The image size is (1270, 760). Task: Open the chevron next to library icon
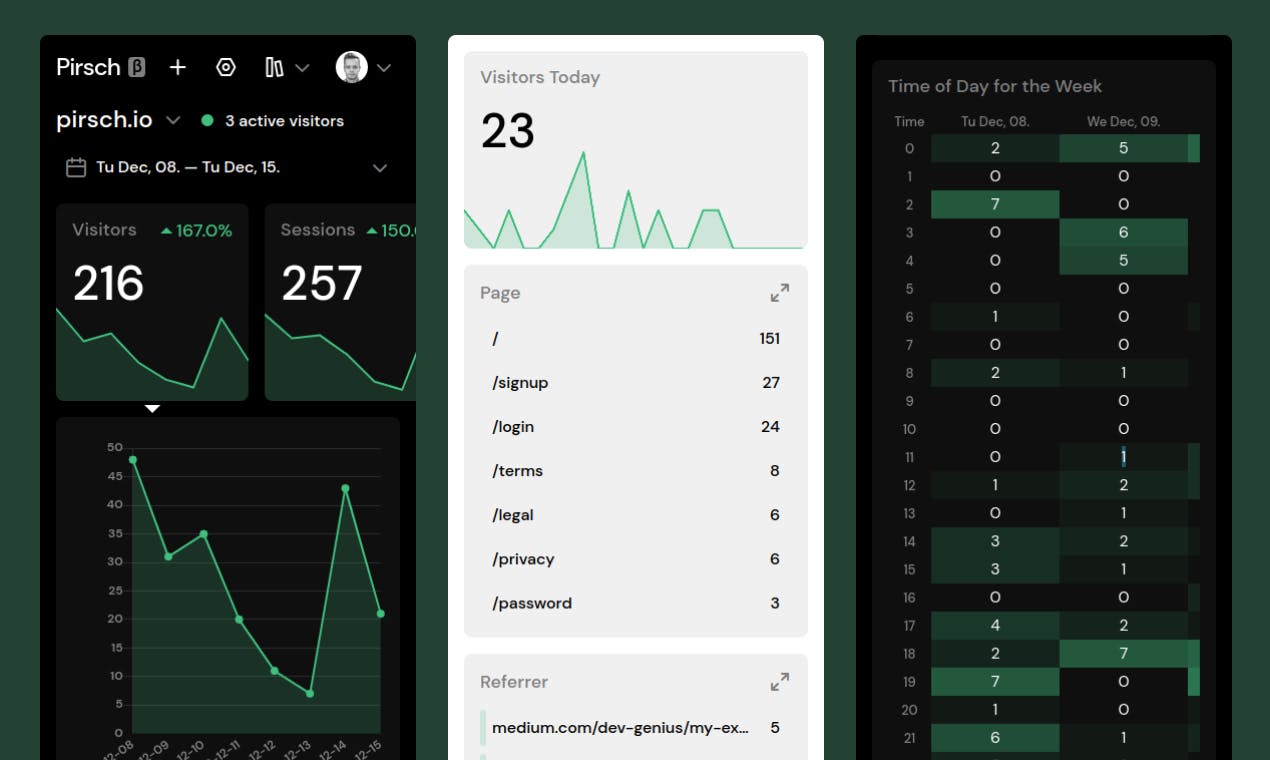point(302,68)
